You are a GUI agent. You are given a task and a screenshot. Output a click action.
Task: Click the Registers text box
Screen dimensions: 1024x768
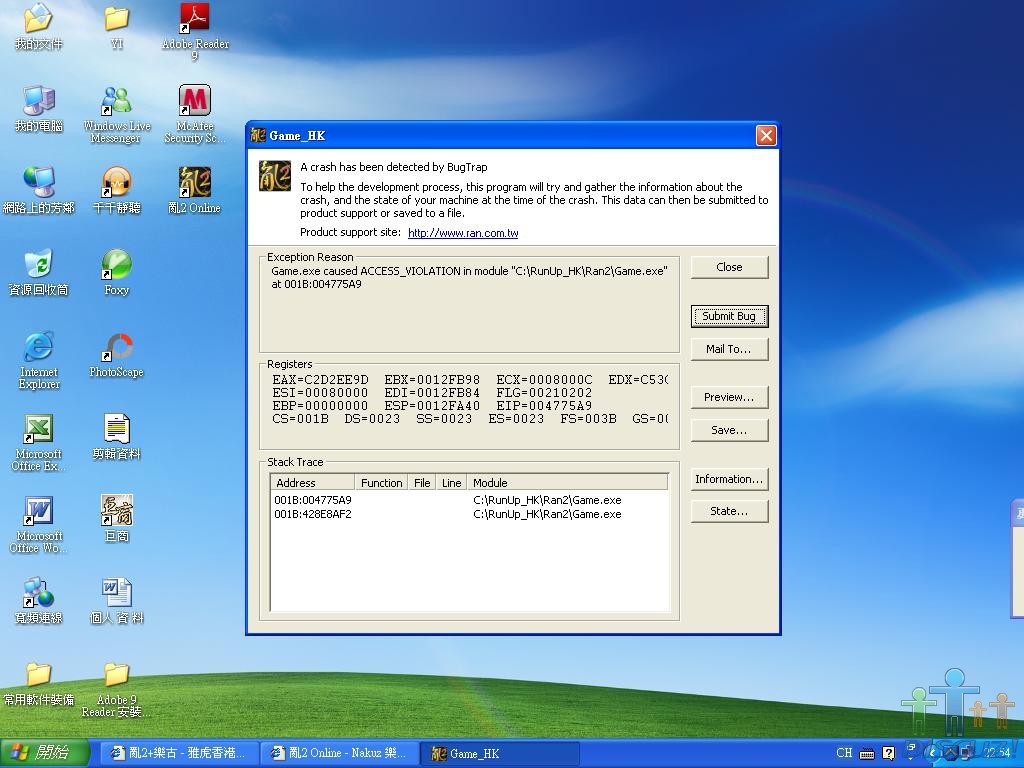[x=469, y=406]
